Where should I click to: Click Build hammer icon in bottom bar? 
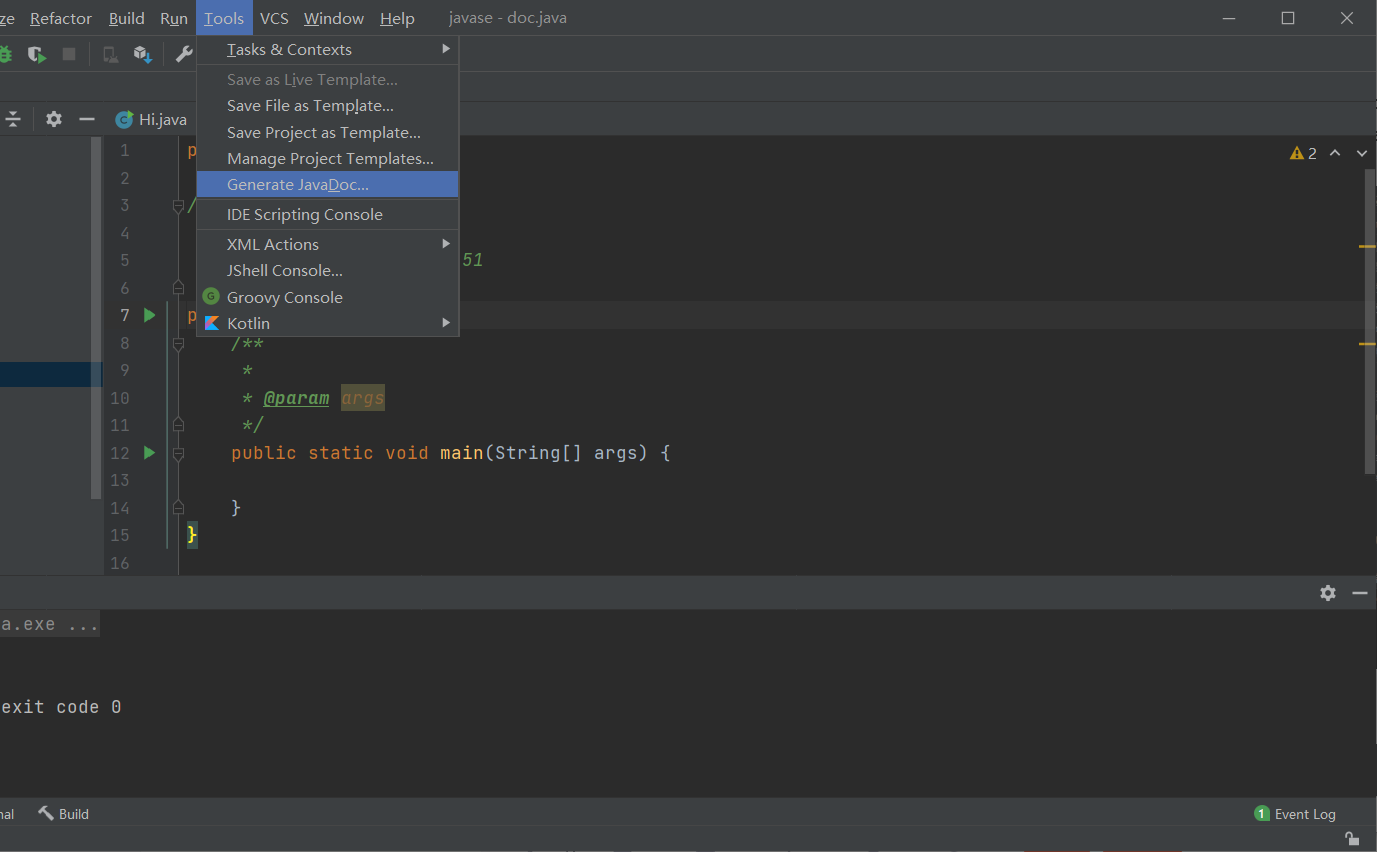click(46, 813)
